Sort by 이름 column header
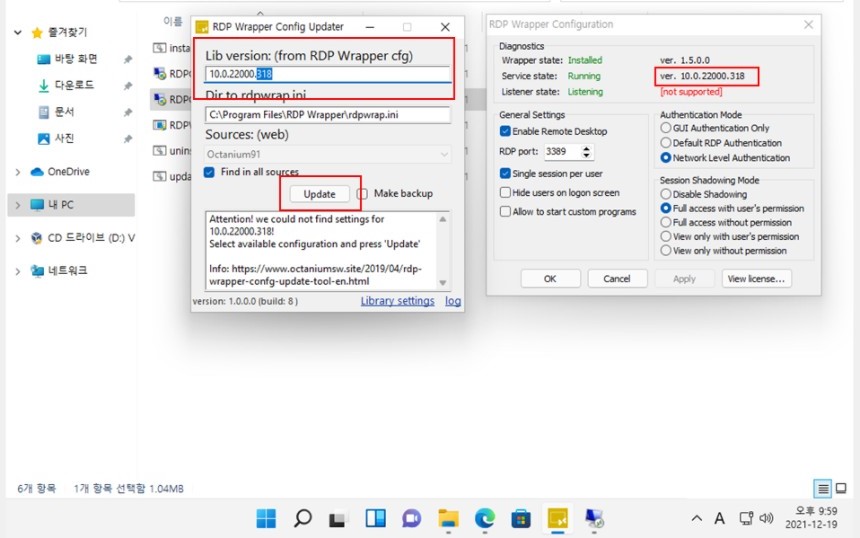The image size is (860, 538). pos(173,21)
